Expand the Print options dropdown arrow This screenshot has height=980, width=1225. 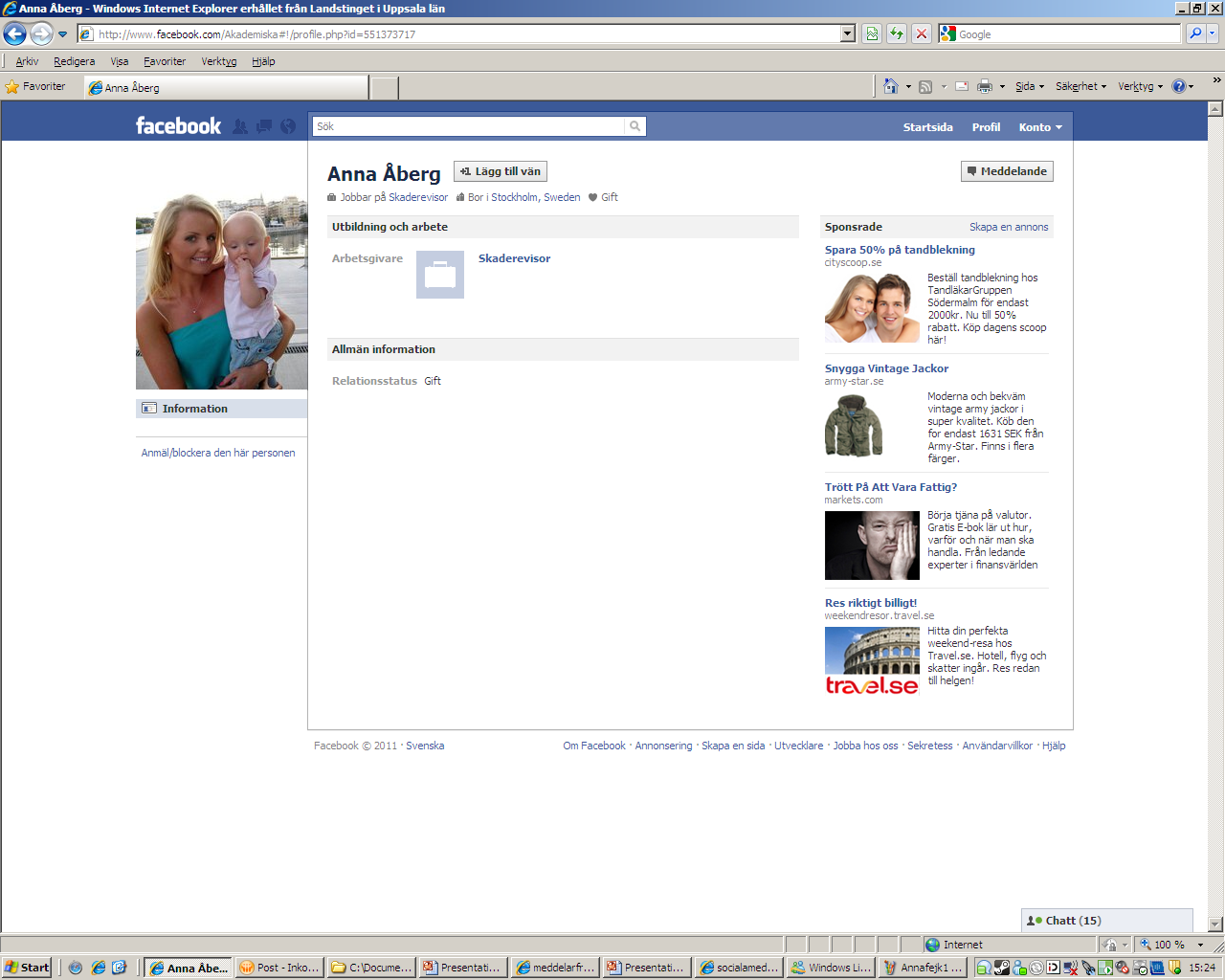[1002, 87]
